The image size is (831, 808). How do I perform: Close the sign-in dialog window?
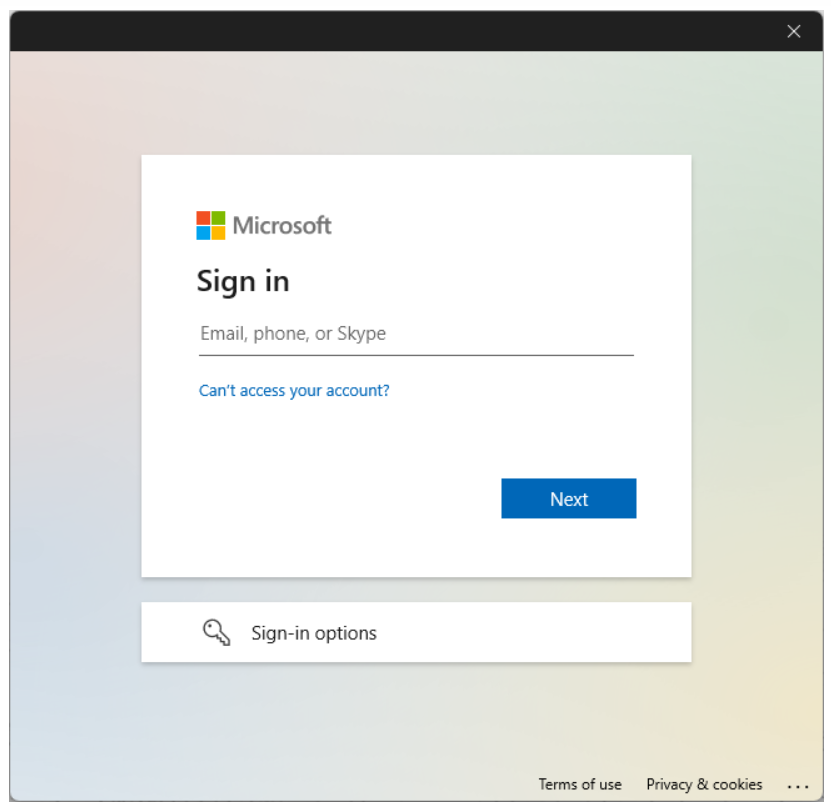[793, 31]
